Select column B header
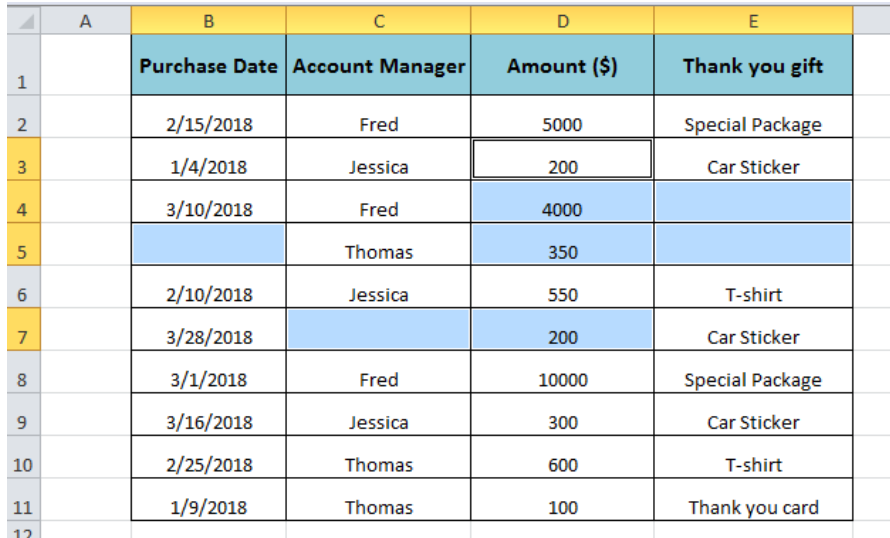890x538 pixels. click(208, 21)
